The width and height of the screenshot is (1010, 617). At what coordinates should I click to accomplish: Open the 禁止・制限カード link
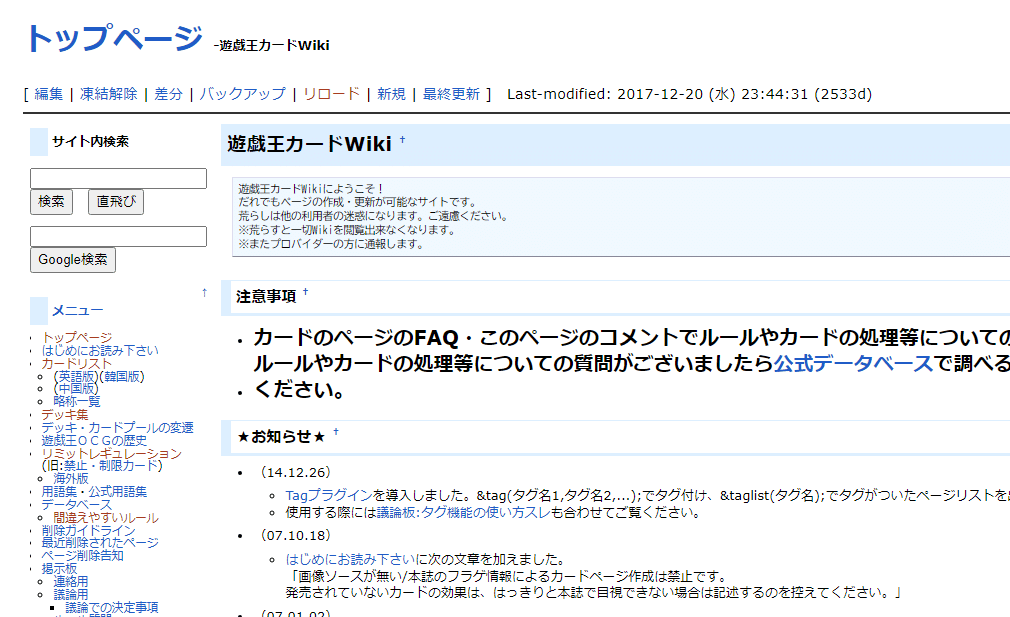click(110, 465)
